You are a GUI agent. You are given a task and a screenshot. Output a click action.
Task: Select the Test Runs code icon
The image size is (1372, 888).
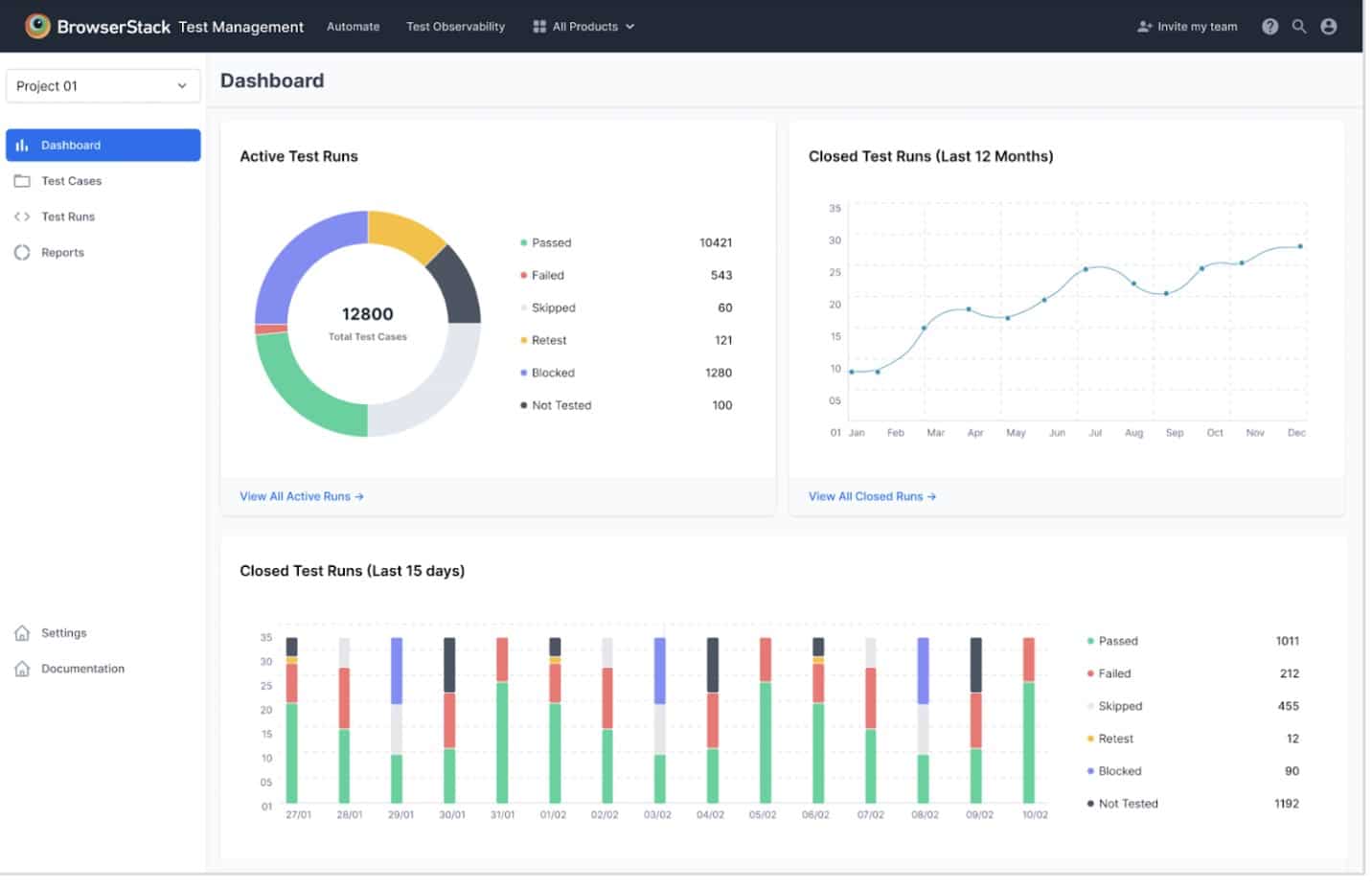(23, 216)
